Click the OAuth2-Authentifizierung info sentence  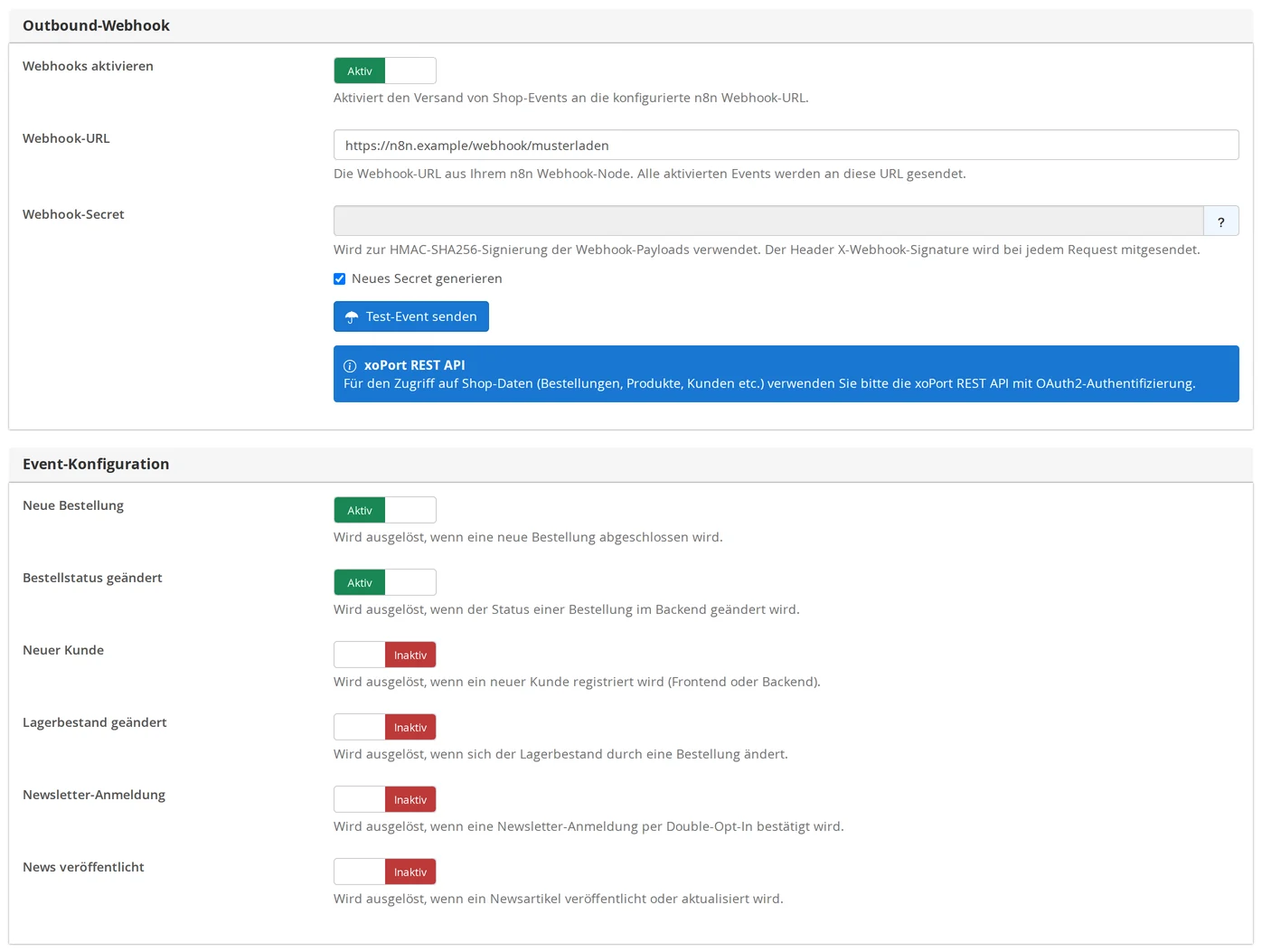pyautogui.click(x=769, y=383)
